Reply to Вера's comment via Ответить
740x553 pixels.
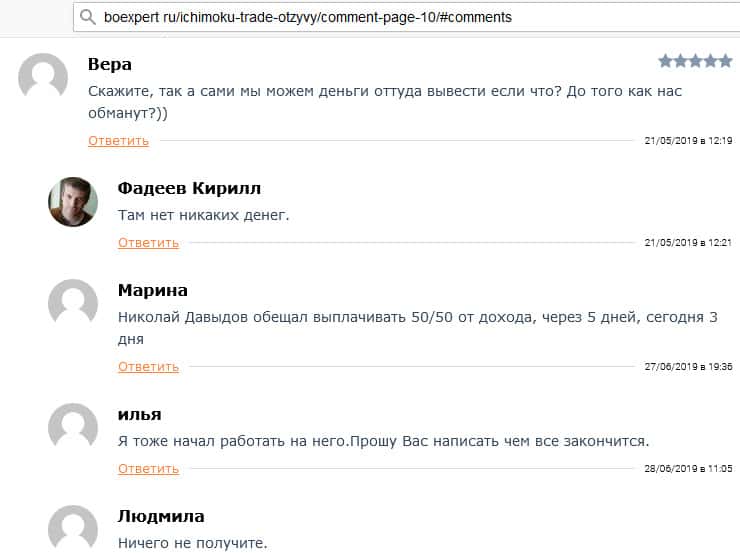point(118,141)
